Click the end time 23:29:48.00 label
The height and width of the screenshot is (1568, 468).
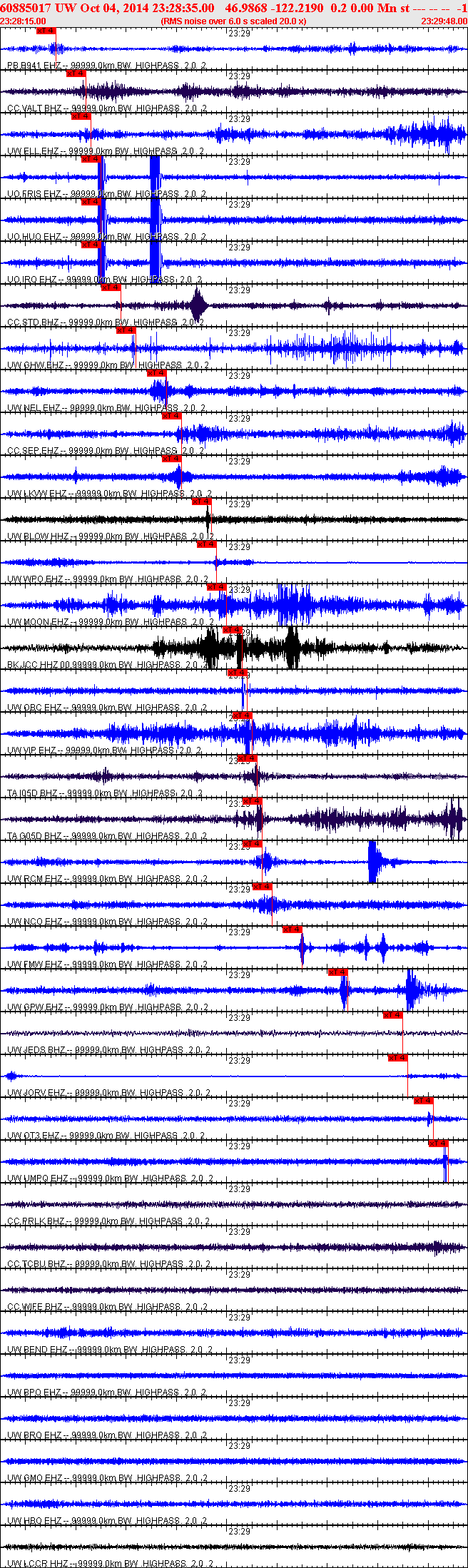coord(444,21)
